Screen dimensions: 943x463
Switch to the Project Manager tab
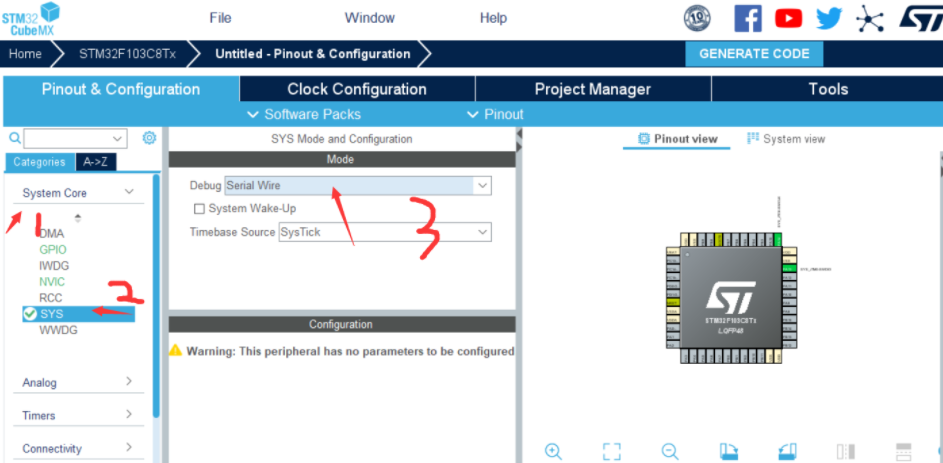tap(593, 89)
